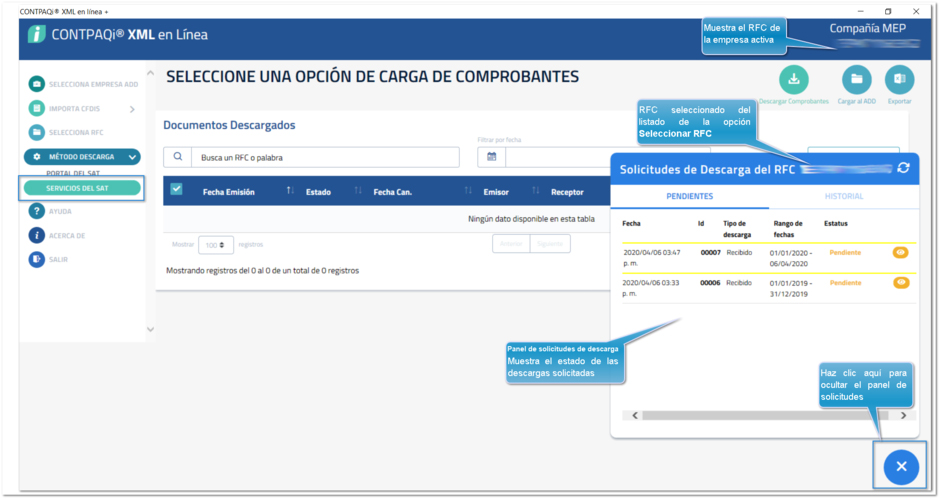View details of request 00007
Image resolution: width=940 pixels, height=499 pixels.
(900, 252)
